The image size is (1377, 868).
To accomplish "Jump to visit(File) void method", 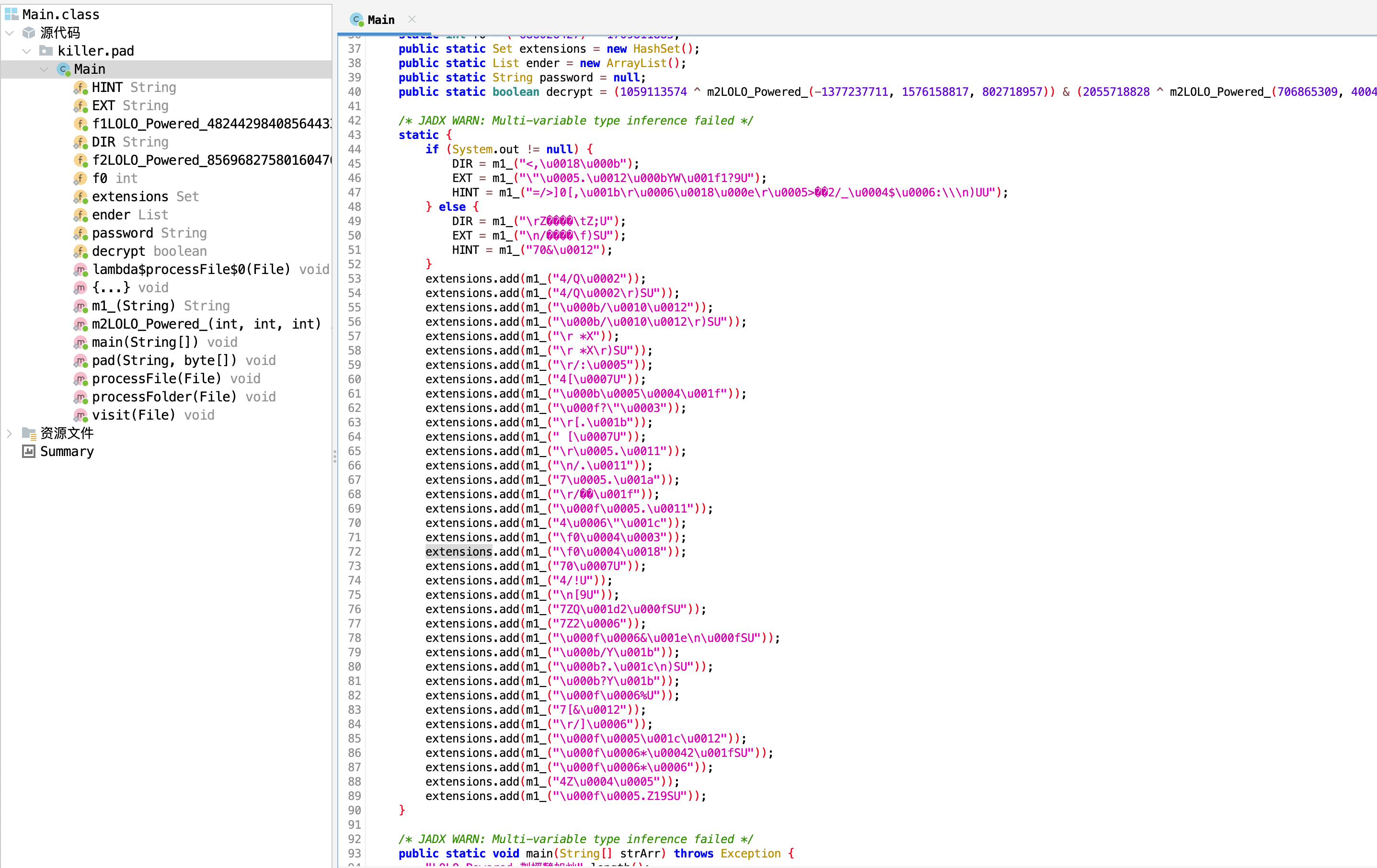I will (153, 415).
